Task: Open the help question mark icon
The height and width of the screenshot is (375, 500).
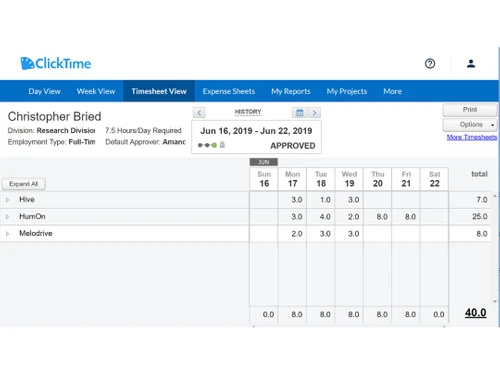Action: [430, 63]
